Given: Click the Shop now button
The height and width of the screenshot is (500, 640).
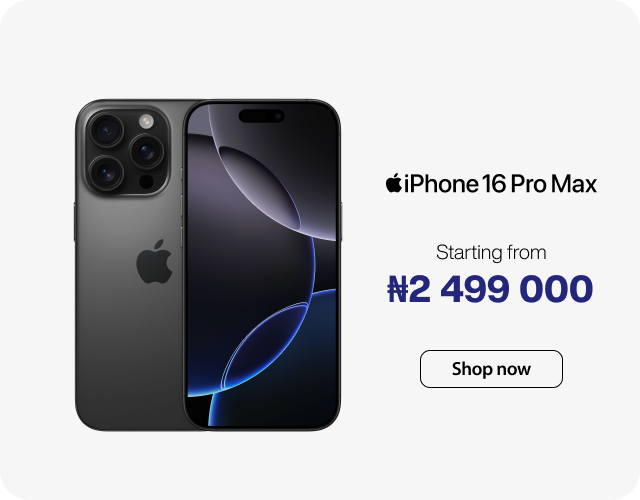Looking at the screenshot, I should pos(491,369).
